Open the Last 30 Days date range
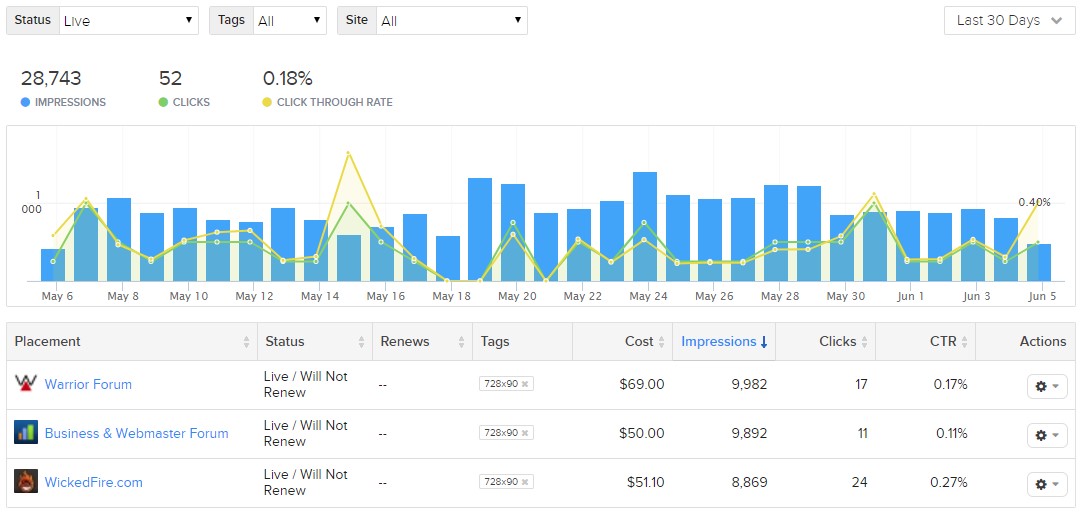Viewport: 1083px width, 514px height. pyautogui.click(x=1009, y=21)
